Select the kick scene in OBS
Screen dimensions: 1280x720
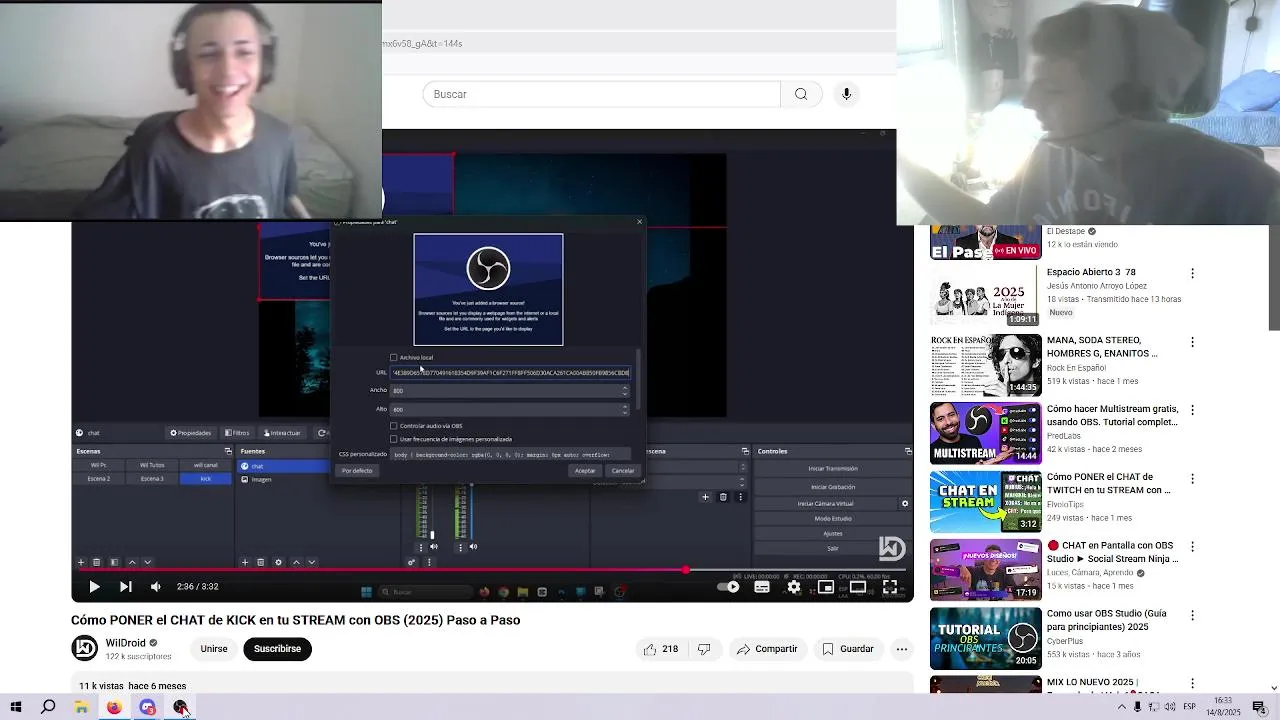coord(206,479)
